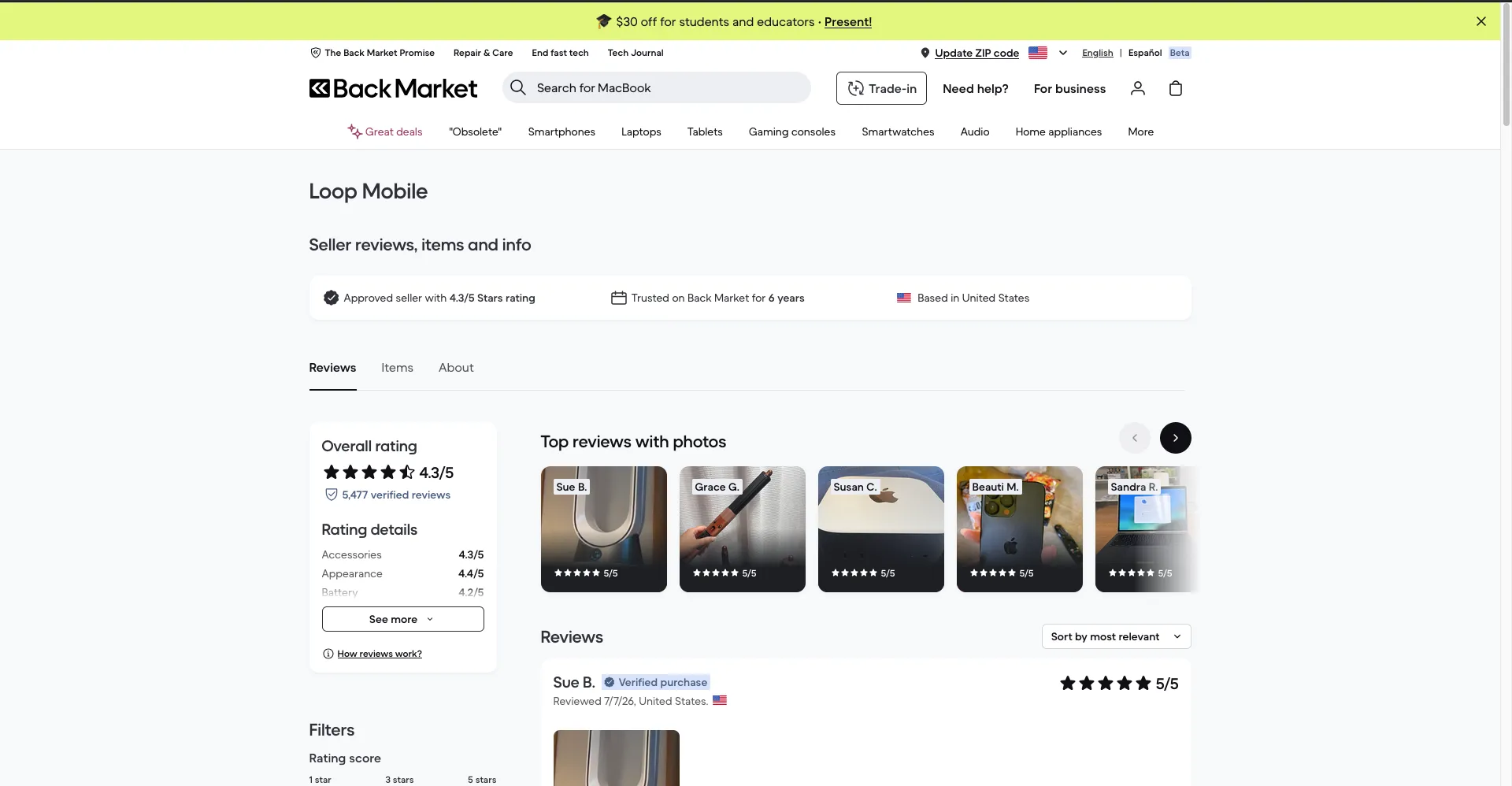
Task: Open the More categories menu
Action: (x=1140, y=132)
